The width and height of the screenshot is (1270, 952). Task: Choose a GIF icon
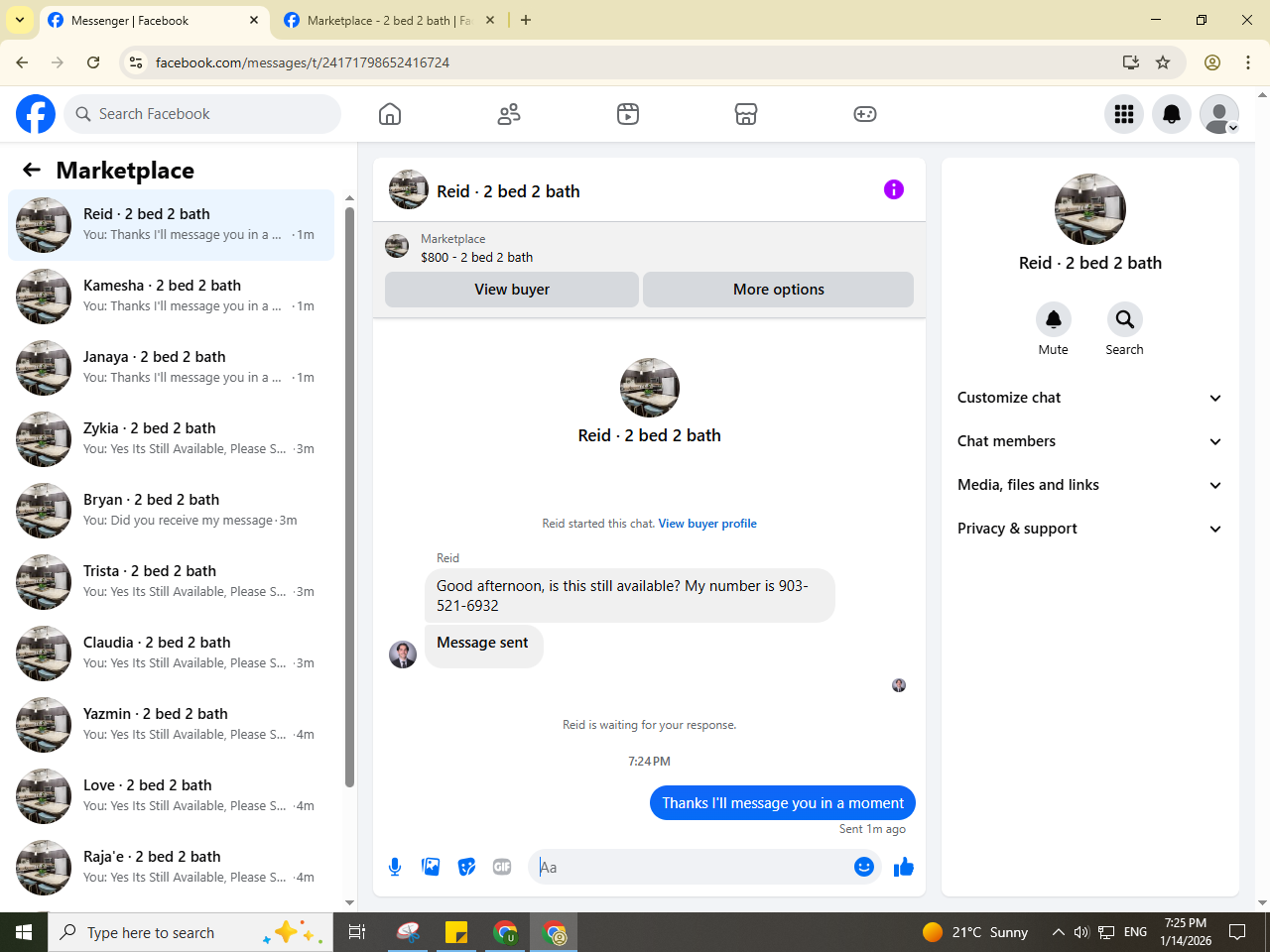pyautogui.click(x=502, y=867)
